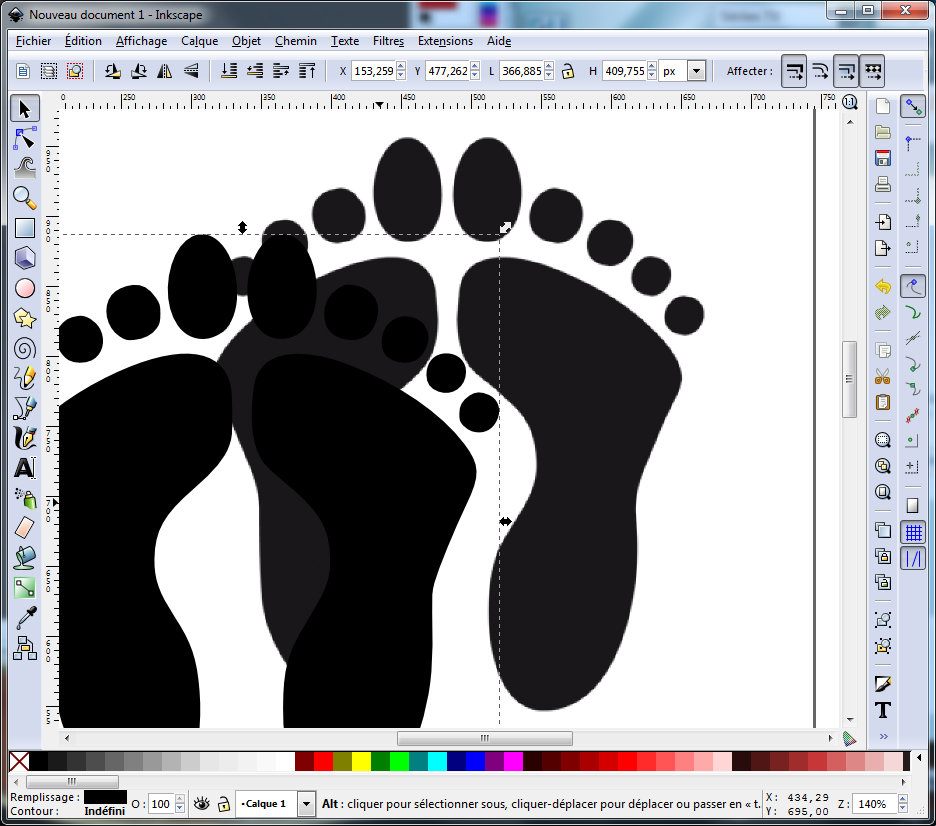Open the Chemin menu
Screen dimensions: 936x826
(x=295, y=41)
